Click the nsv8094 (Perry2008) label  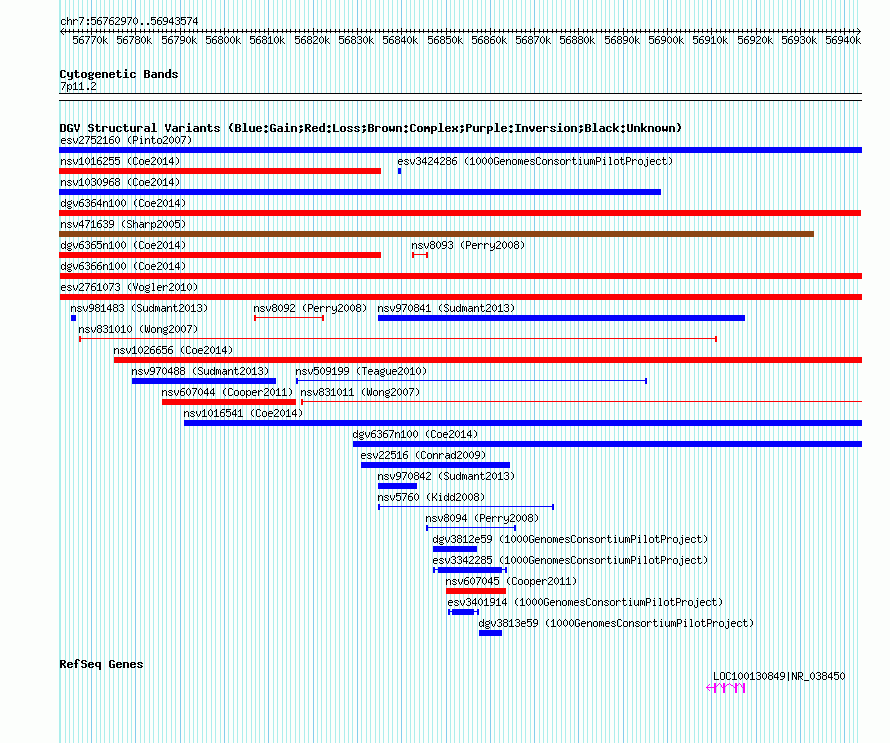coord(482,518)
